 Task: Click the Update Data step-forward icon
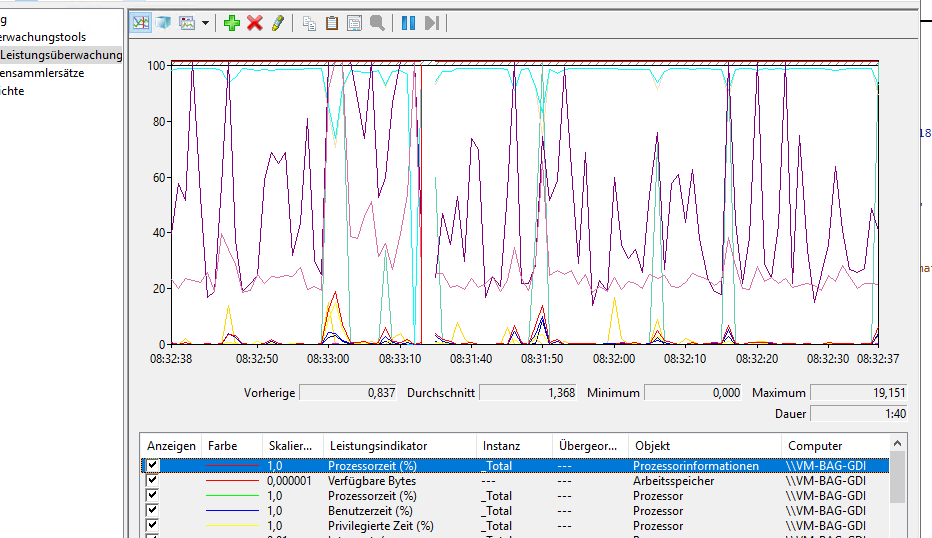(432, 23)
